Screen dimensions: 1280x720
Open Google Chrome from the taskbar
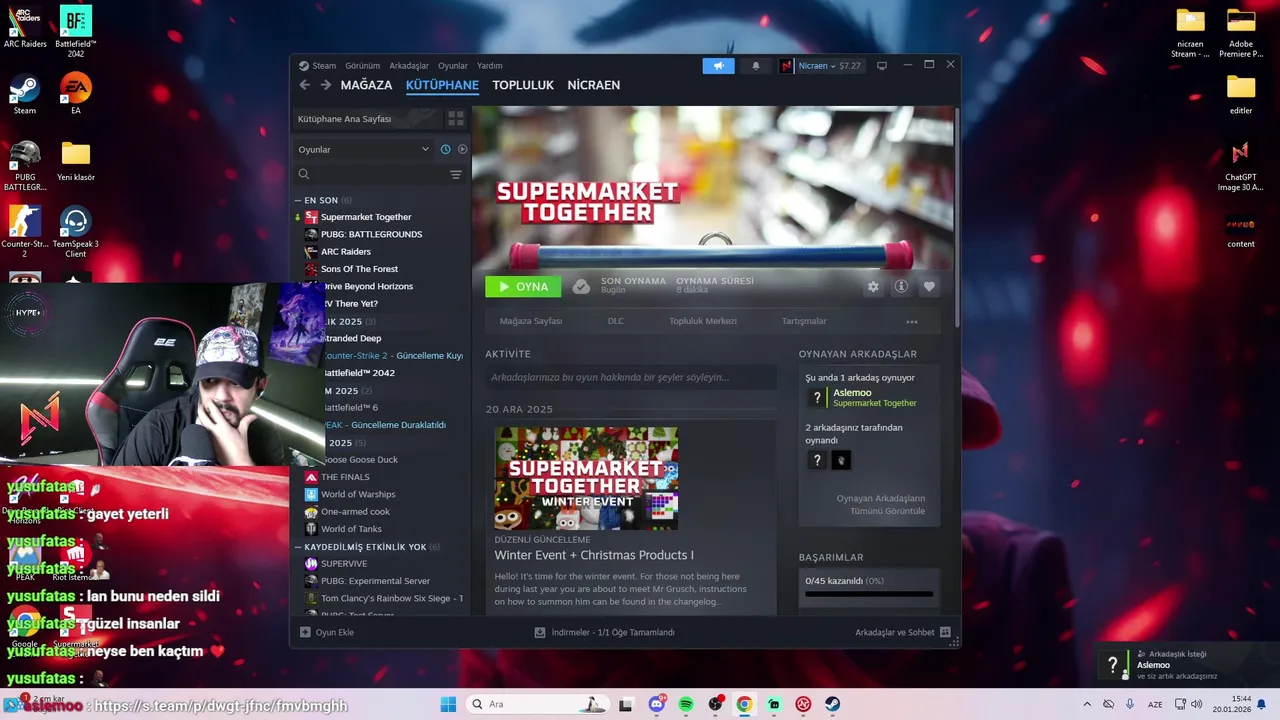pos(744,704)
